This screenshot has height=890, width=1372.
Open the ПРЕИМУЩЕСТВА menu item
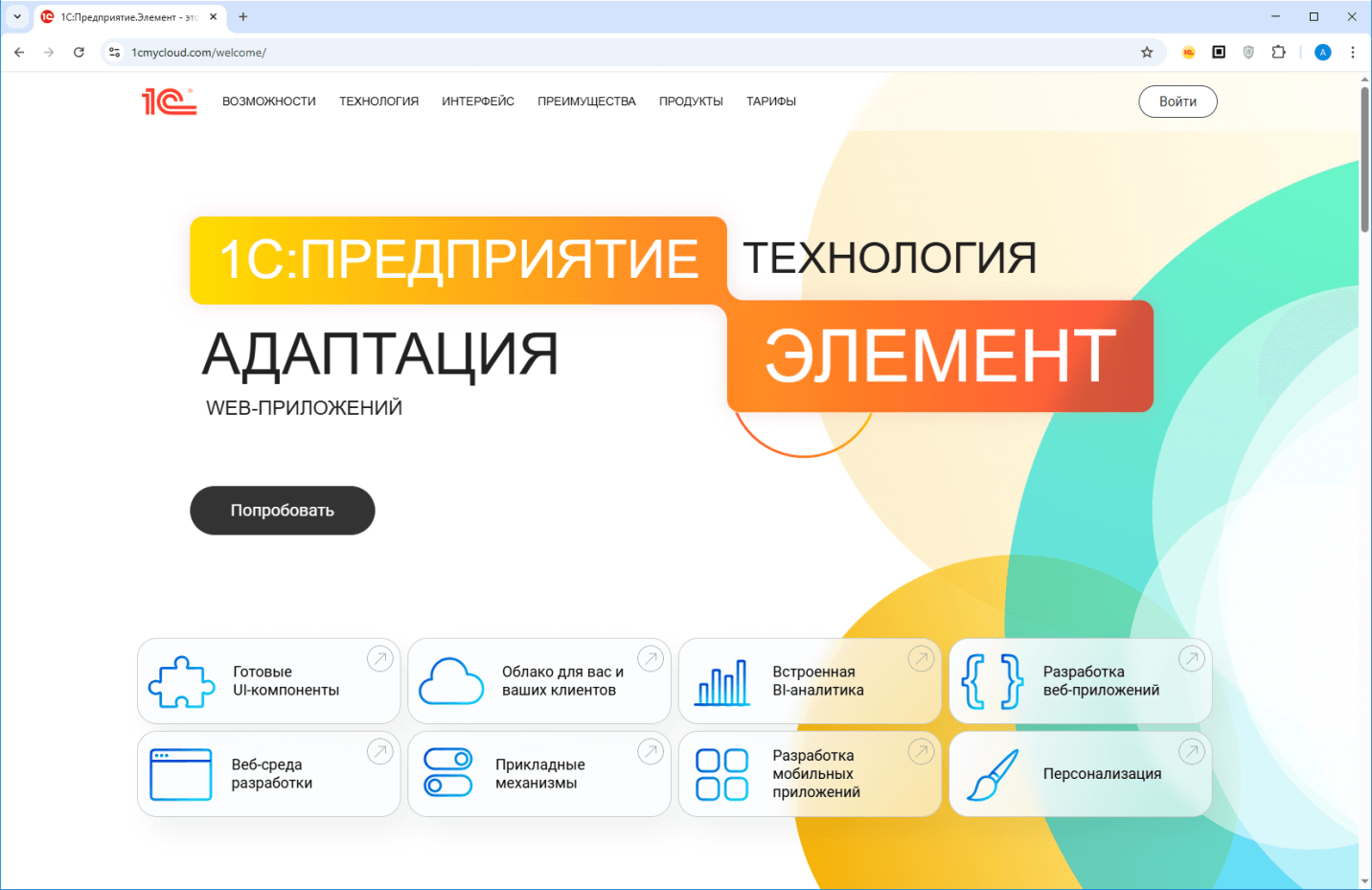pos(586,102)
